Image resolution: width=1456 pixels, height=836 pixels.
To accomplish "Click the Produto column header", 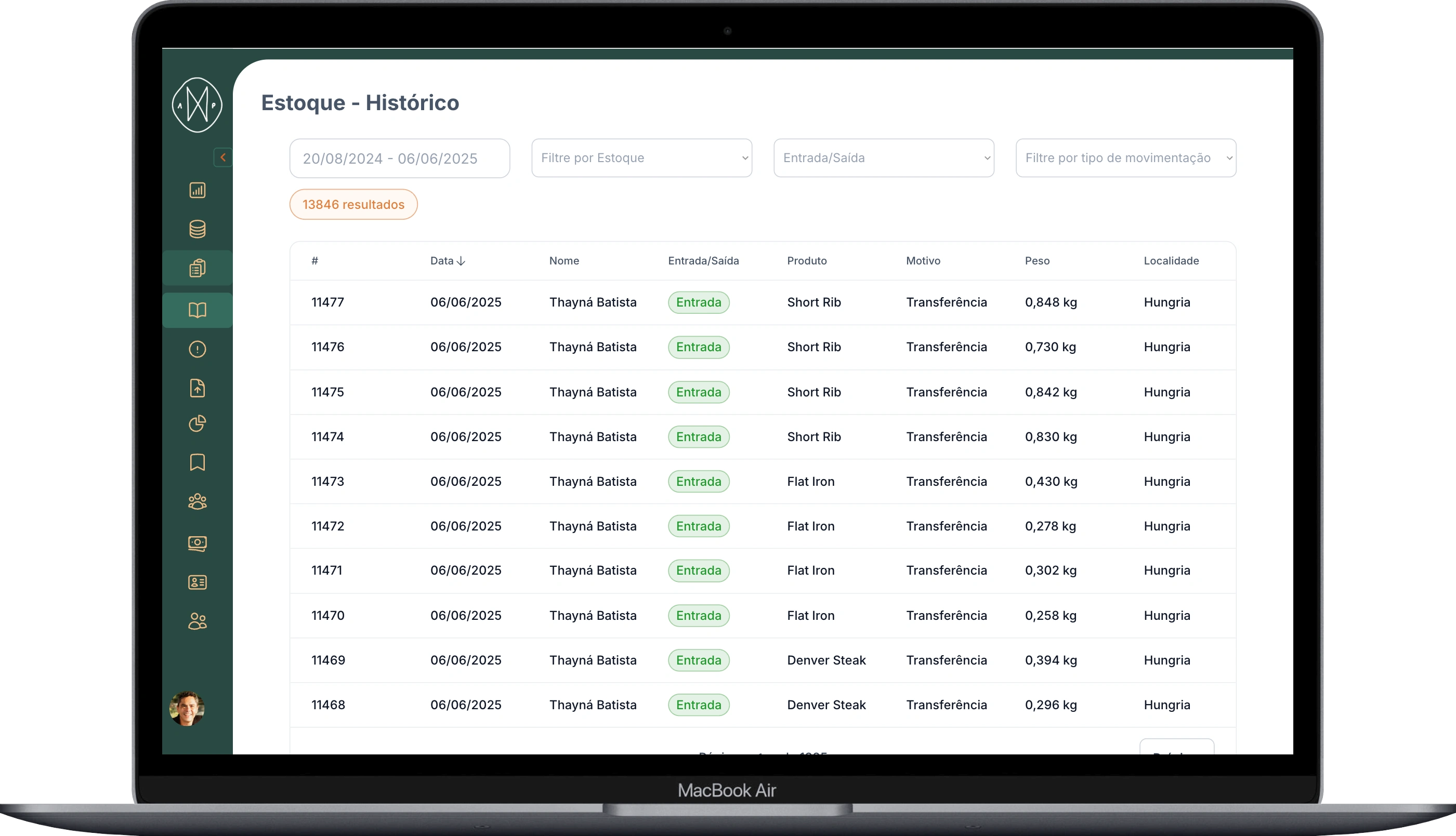I will [x=806, y=261].
